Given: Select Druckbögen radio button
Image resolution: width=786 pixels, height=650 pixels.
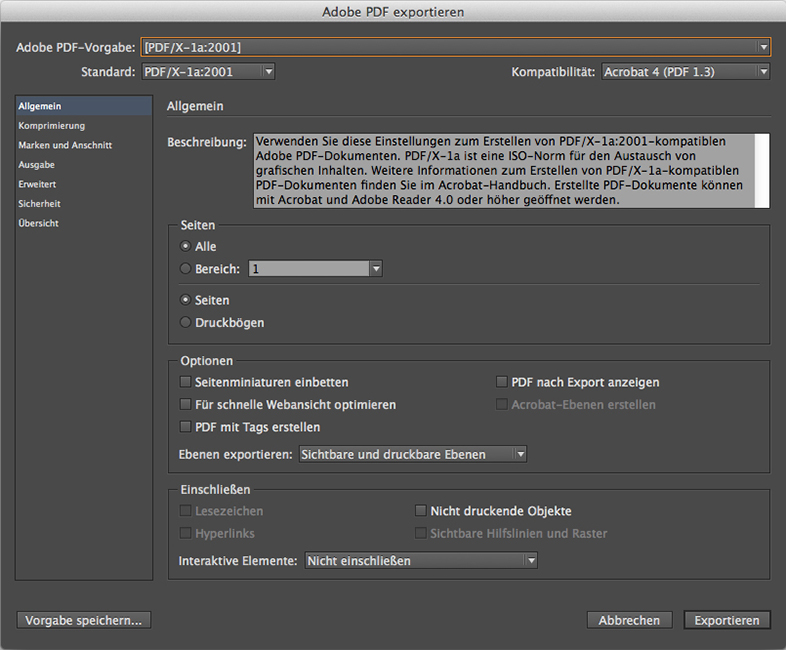Looking at the screenshot, I should click(185, 323).
